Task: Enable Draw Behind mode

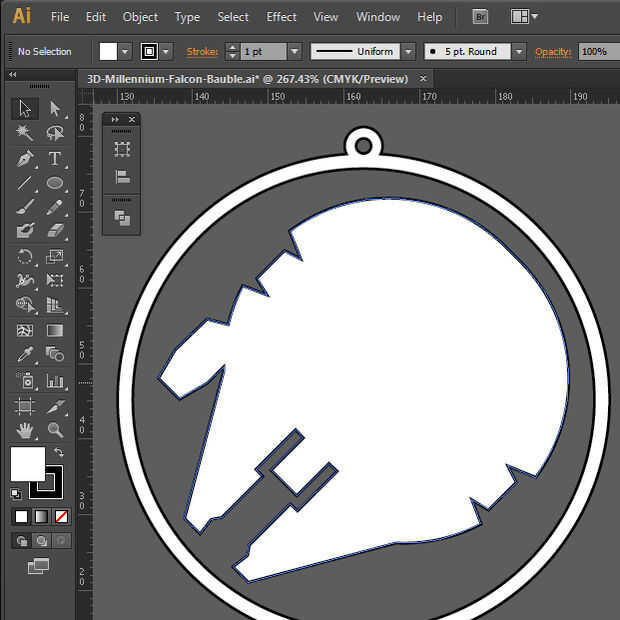Action: 42,541
